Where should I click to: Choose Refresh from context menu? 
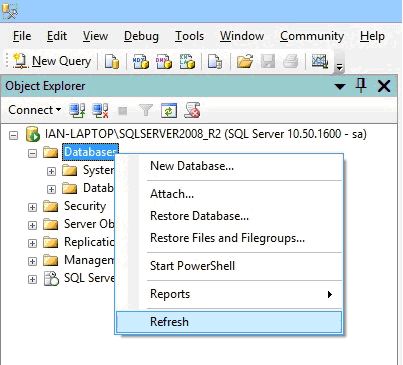coord(229,322)
